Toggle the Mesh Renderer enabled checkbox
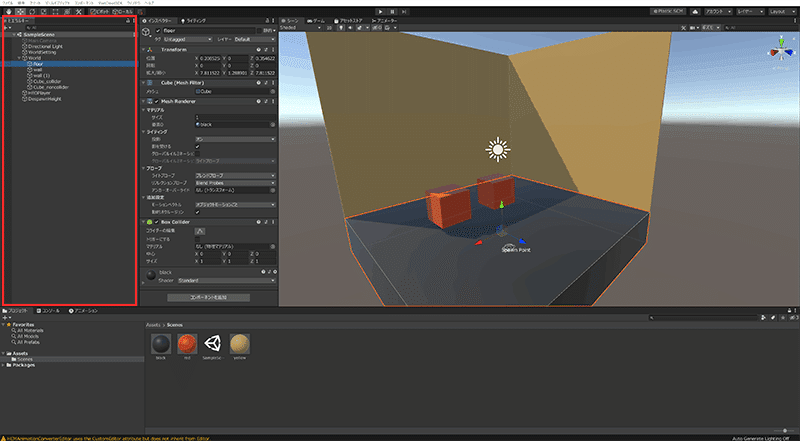Viewport: 800px width, 441px height. tap(157, 102)
